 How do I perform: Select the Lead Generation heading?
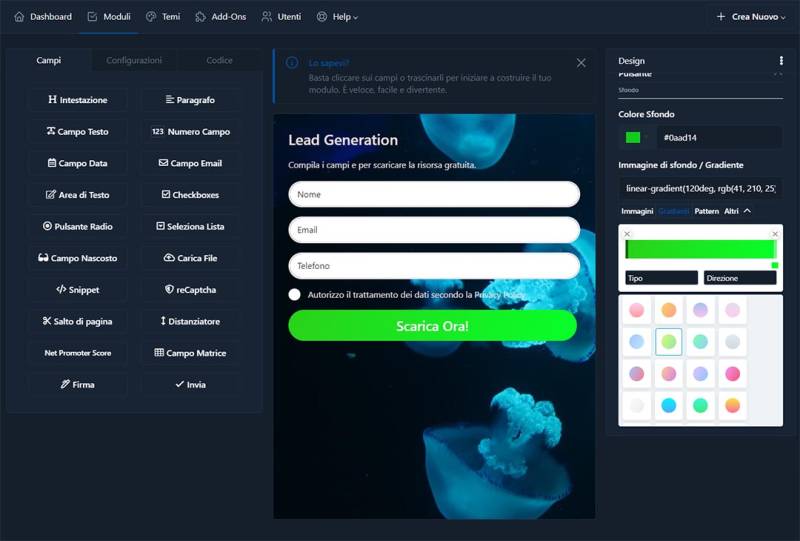(x=343, y=140)
